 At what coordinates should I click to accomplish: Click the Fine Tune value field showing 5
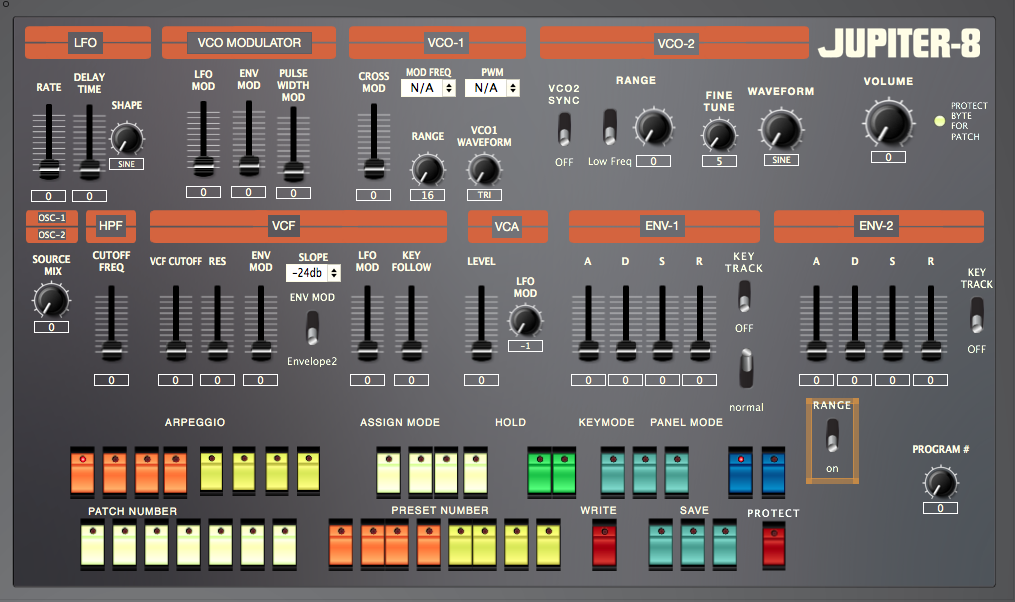[x=719, y=161]
